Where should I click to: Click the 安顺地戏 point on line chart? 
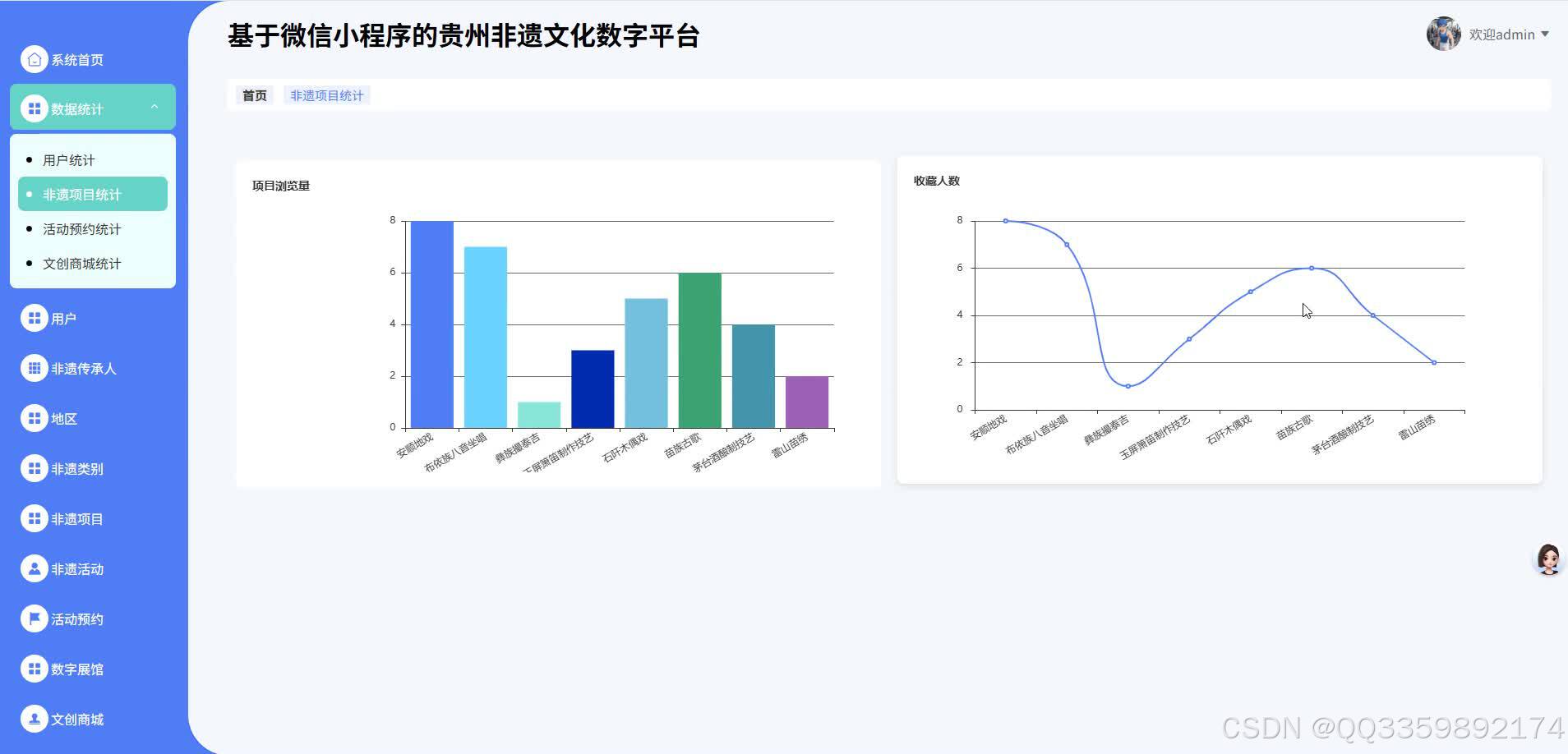click(x=1005, y=221)
